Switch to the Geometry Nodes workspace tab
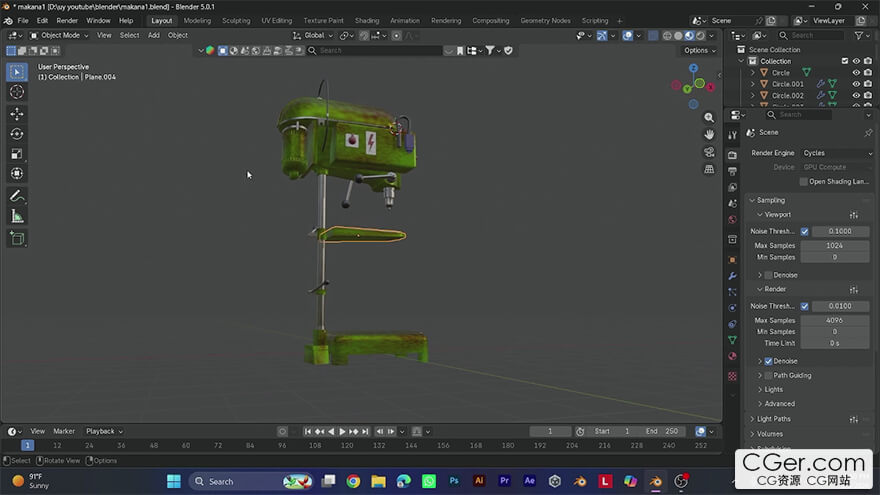The width and height of the screenshot is (880, 495). pos(545,20)
